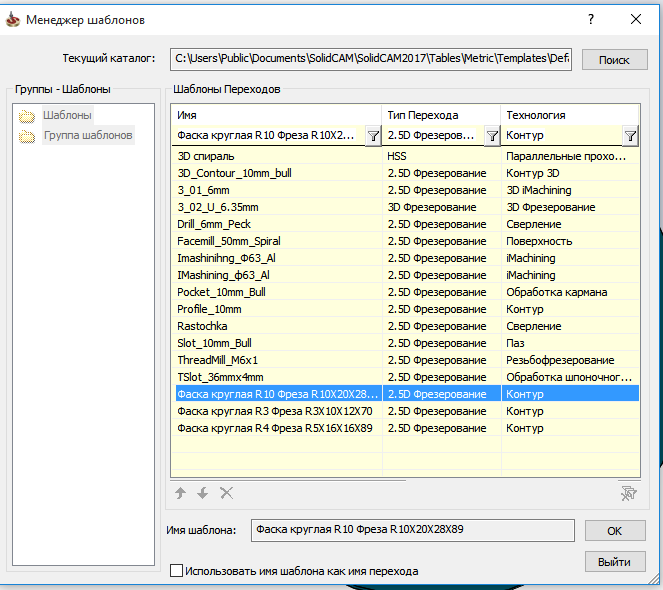Click the Контур 3D technology cell
The image size is (663, 590).
tap(570, 173)
